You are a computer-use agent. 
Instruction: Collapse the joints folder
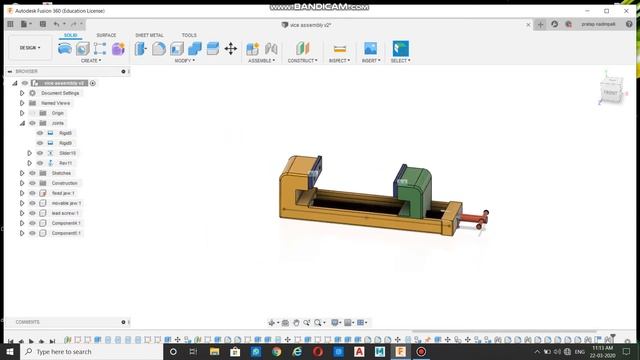pyautogui.click(x=22, y=123)
